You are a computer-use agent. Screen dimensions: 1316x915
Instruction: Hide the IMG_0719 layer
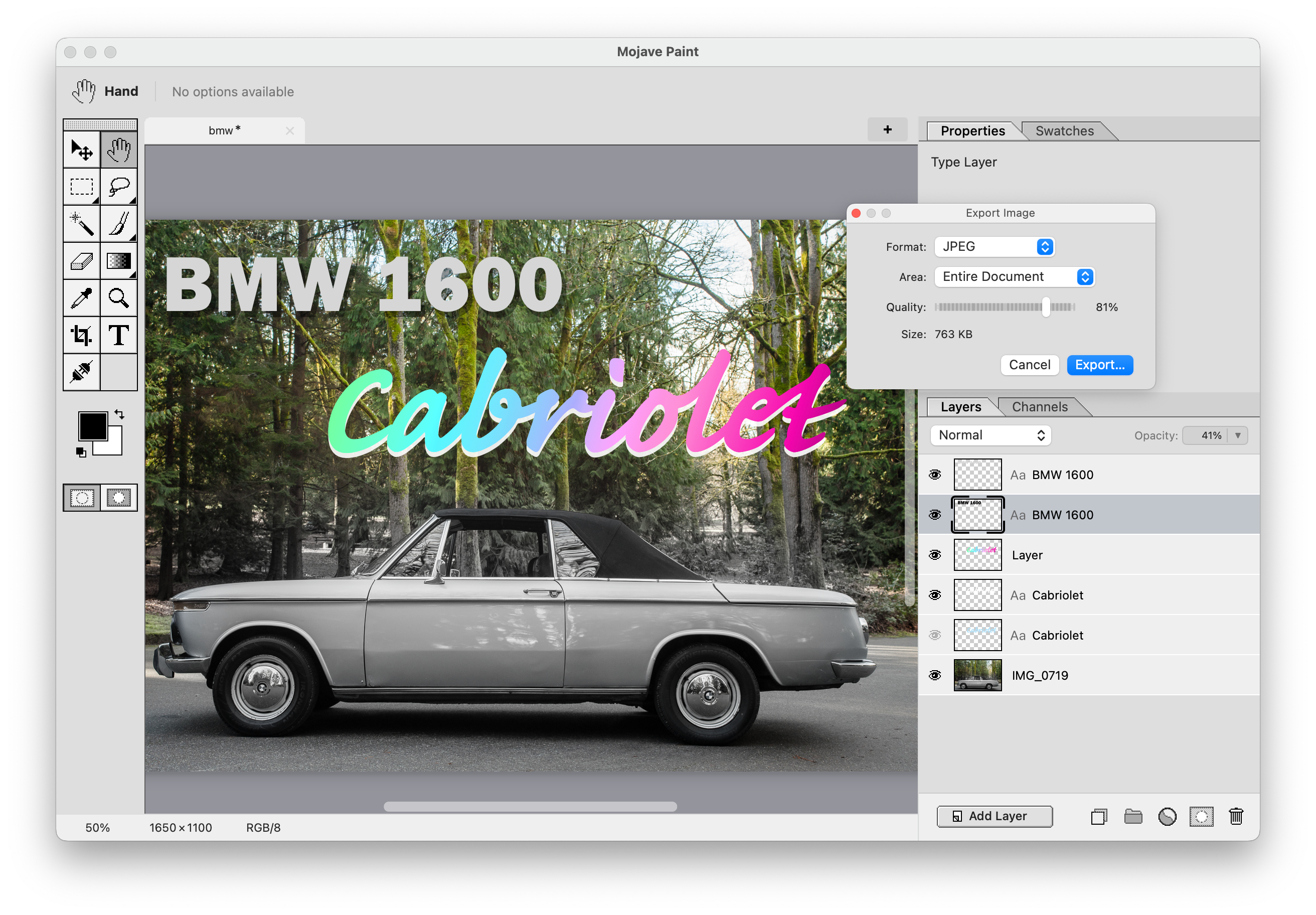tap(935, 675)
